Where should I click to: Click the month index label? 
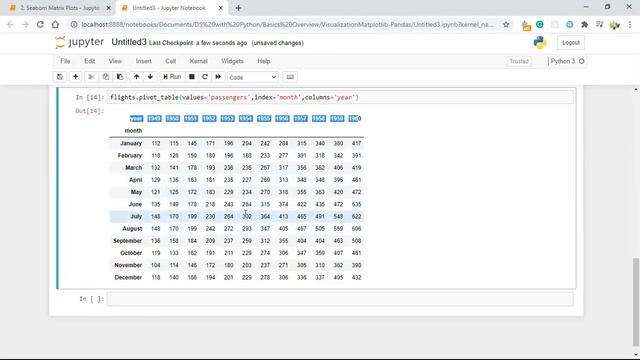[x=133, y=131]
